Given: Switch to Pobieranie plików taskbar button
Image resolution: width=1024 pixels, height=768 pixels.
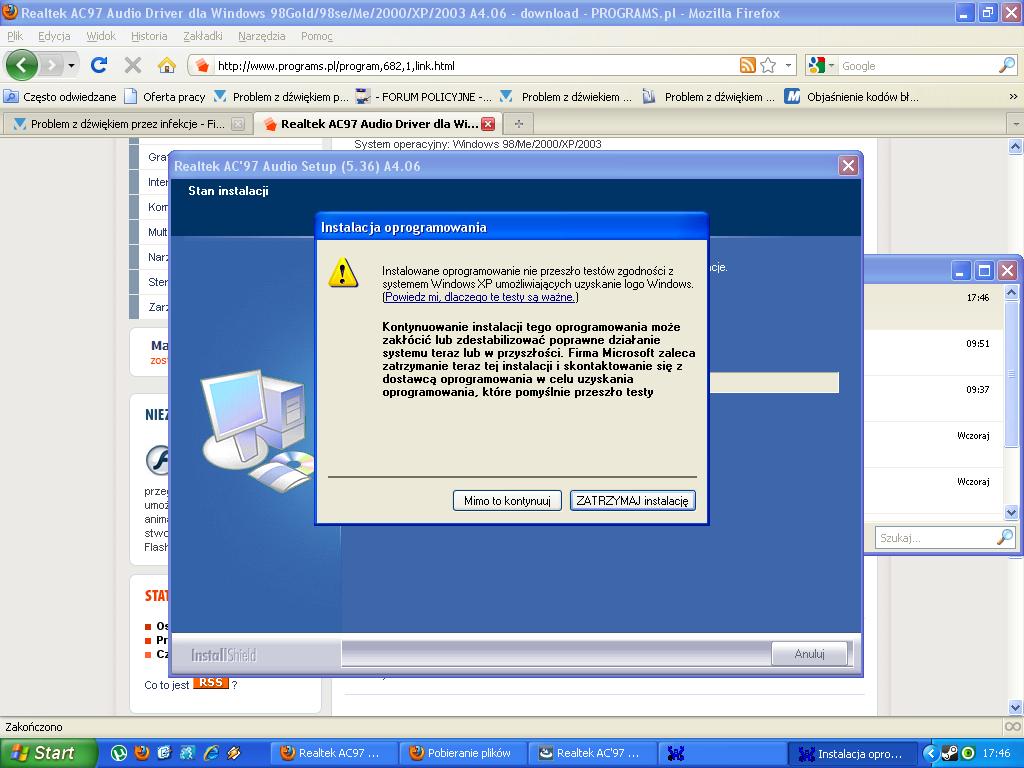Looking at the screenshot, I should pyautogui.click(x=461, y=753).
